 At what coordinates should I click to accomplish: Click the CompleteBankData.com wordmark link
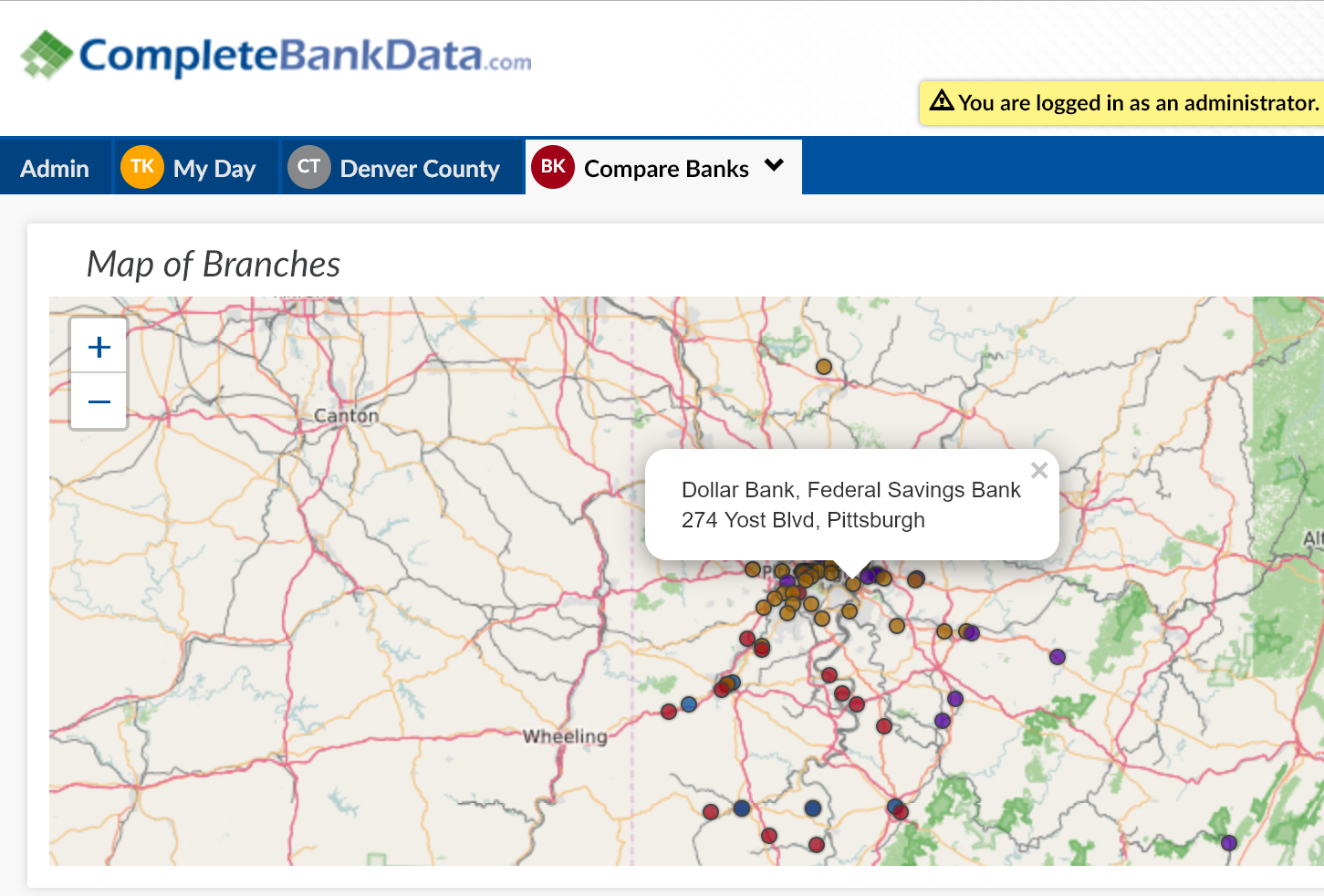coord(301,55)
